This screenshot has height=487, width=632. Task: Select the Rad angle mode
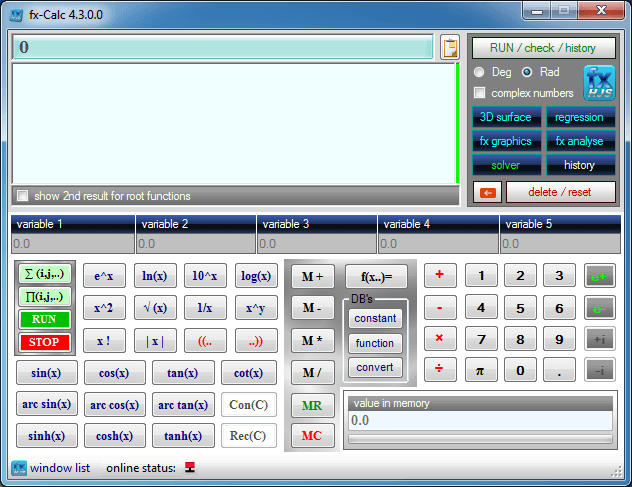(x=527, y=72)
